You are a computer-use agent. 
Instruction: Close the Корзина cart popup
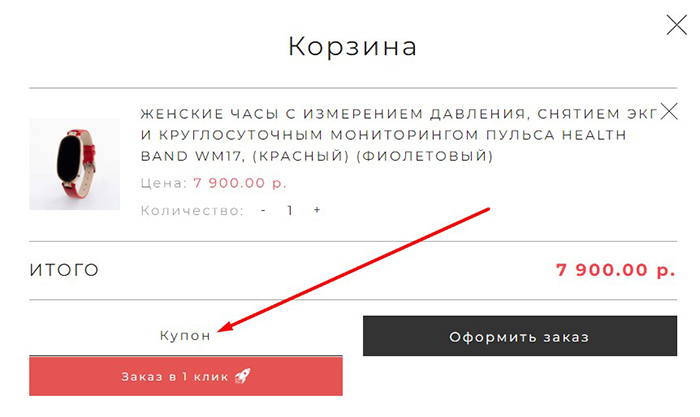pos(676,24)
